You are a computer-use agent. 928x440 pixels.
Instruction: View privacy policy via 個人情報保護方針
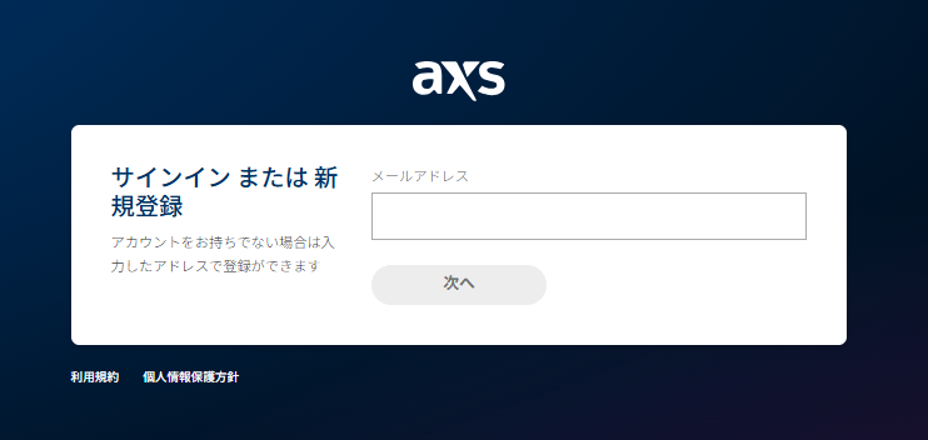point(191,377)
